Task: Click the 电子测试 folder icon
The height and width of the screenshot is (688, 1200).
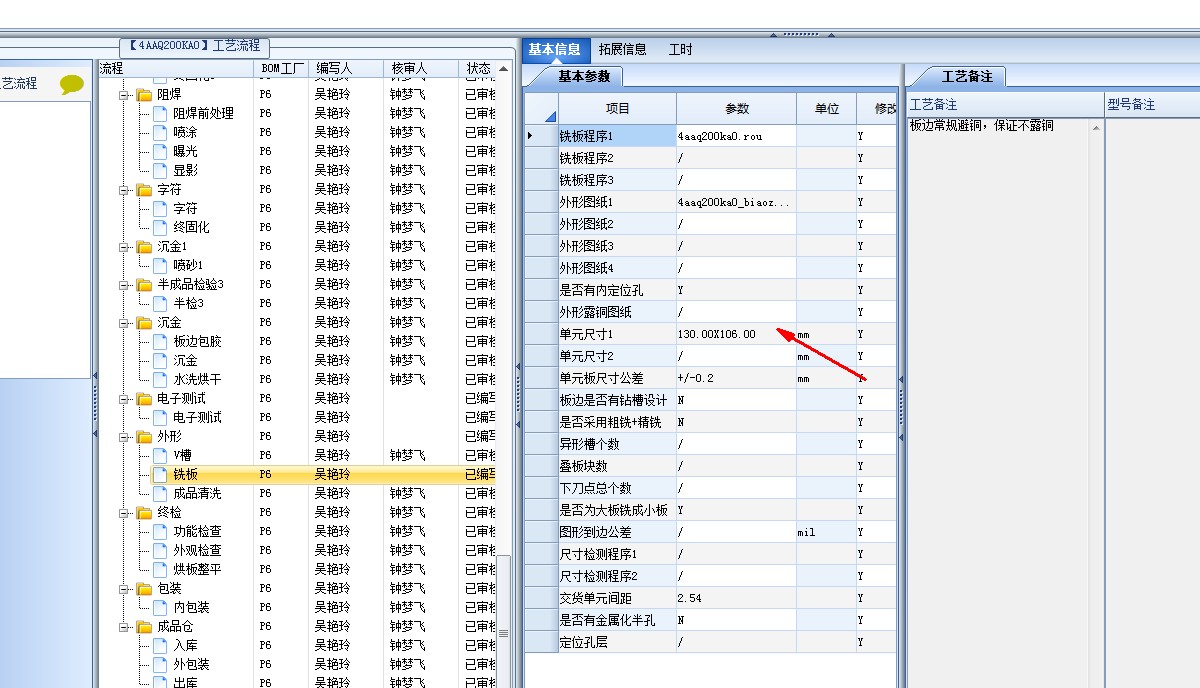Action: (144, 399)
